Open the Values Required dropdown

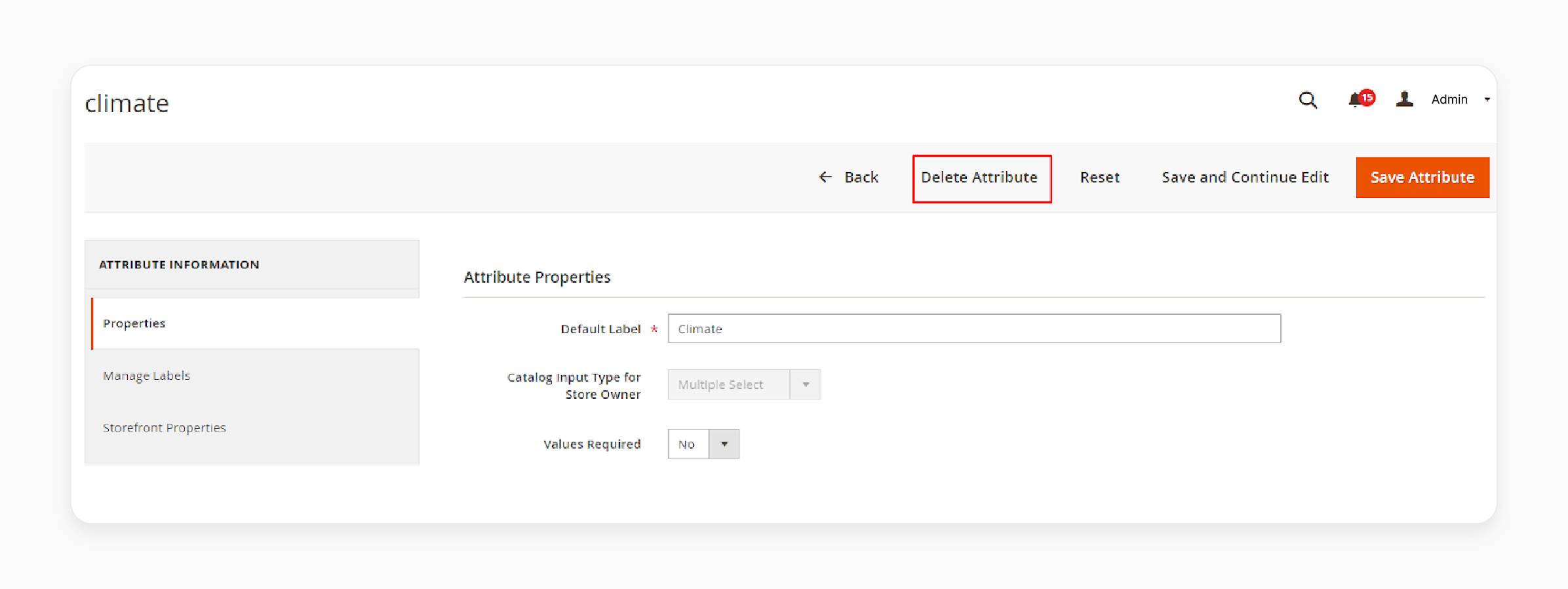703,444
